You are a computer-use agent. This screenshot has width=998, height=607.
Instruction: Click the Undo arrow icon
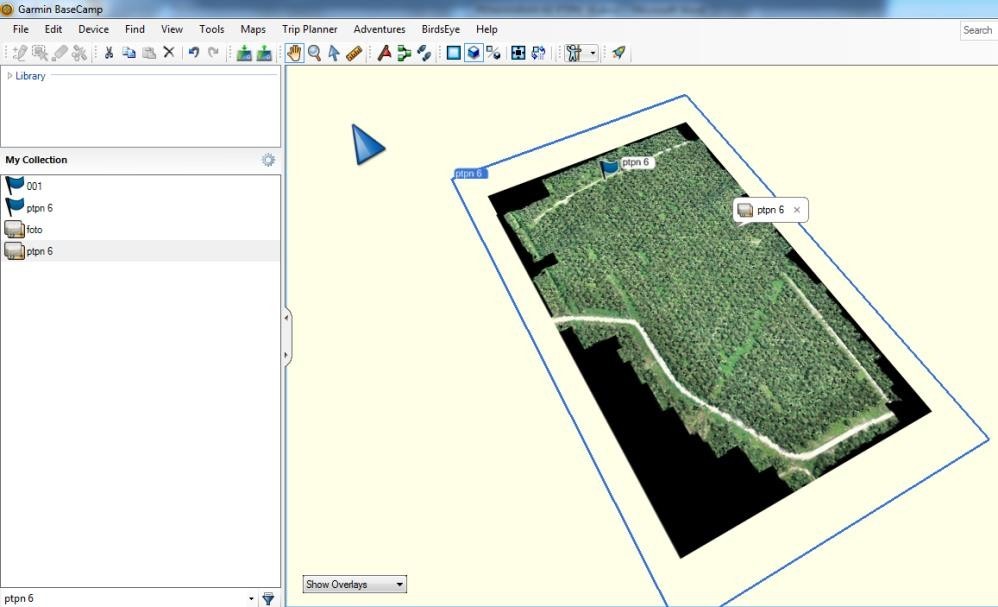193,53
